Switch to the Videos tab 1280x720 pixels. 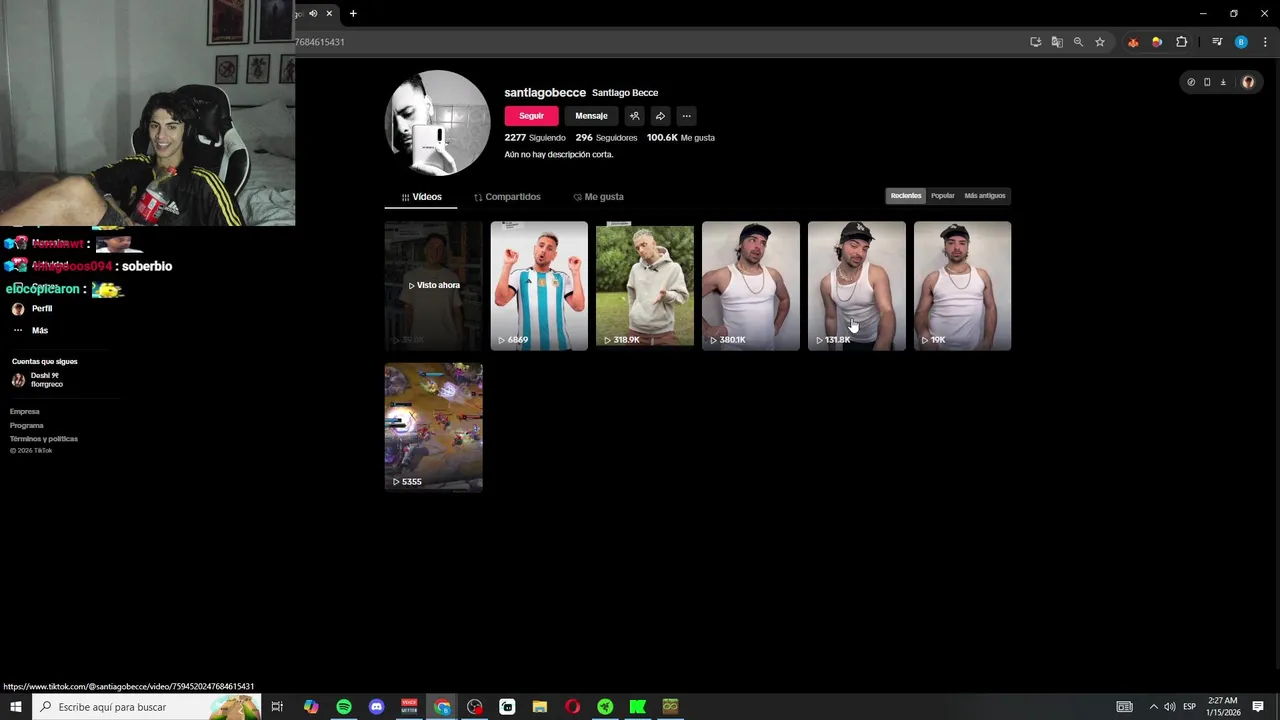[421, 197]
